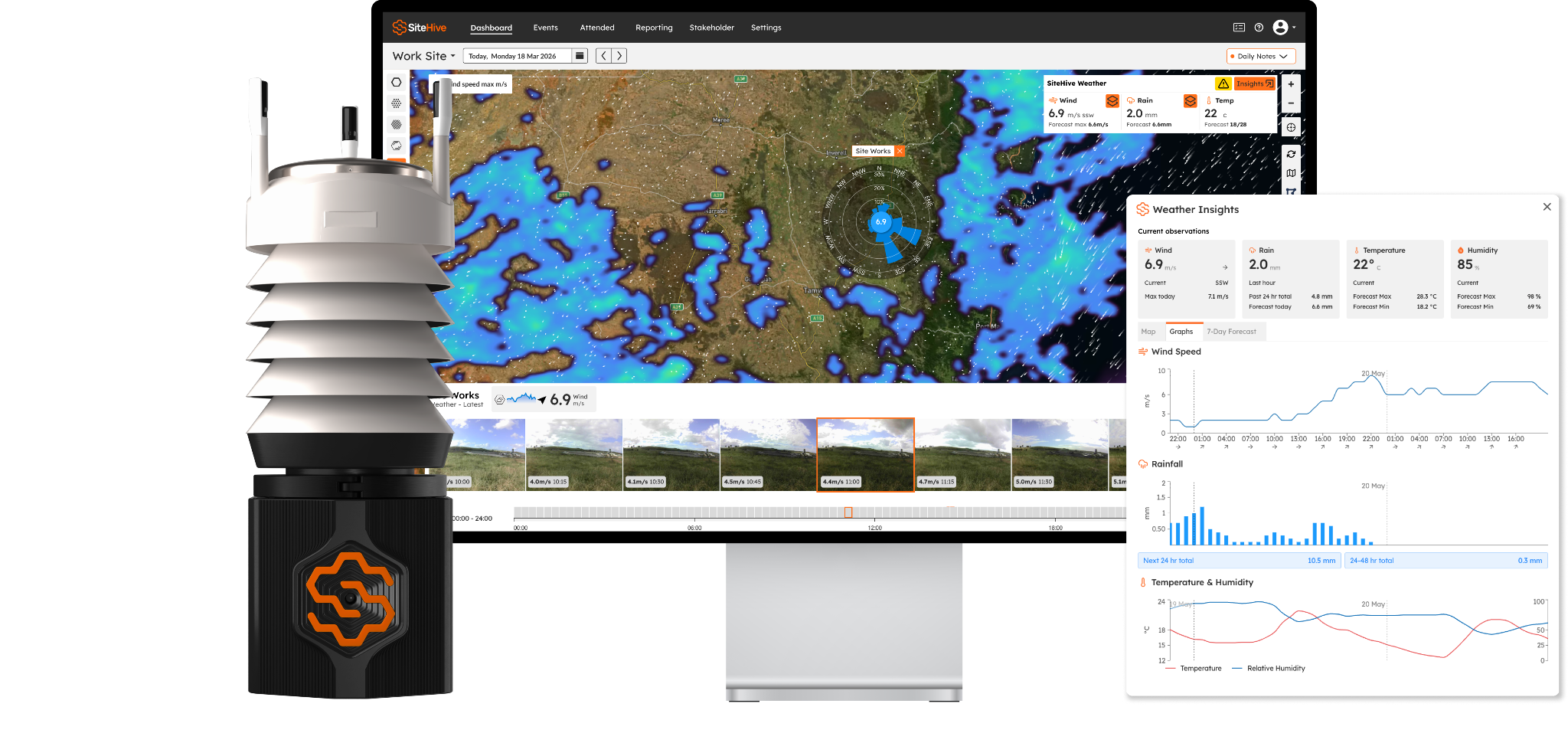Select the 4.7m/s 11:15 camera thumbnail
1568x743 pixels.
963,455
